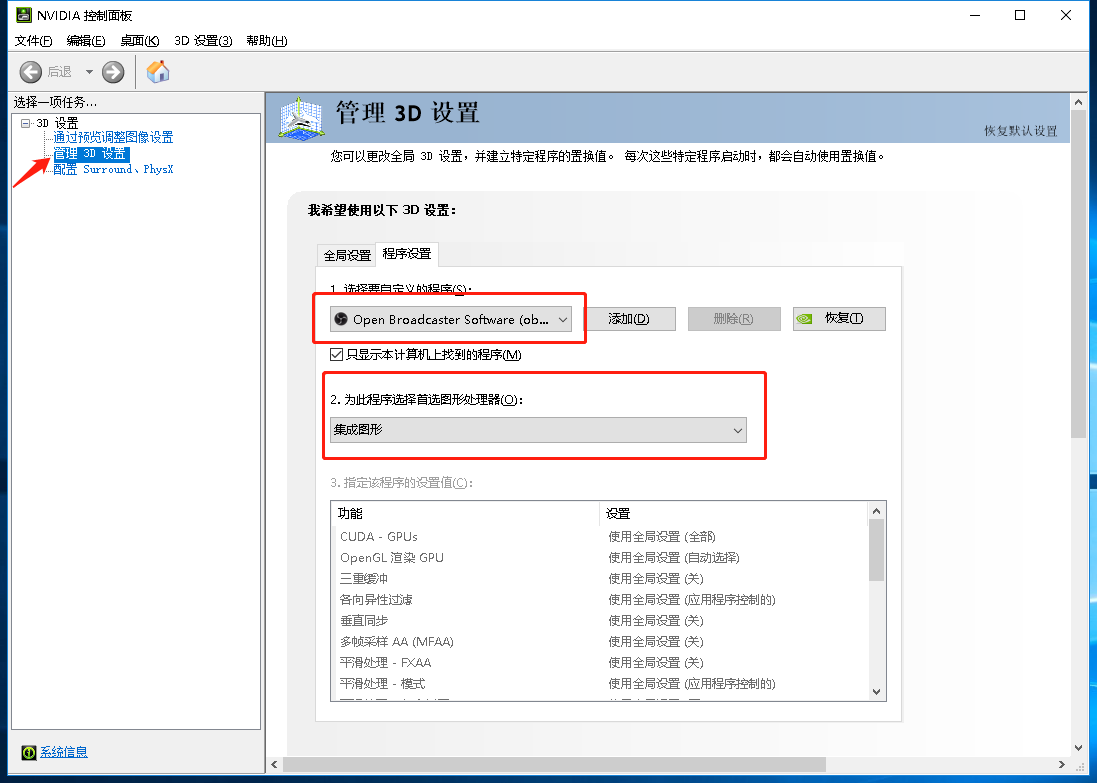This screenshot has width=1097, height=783.
Task: Minimize the NVIDIA control panel window
Action: [975, 15]
